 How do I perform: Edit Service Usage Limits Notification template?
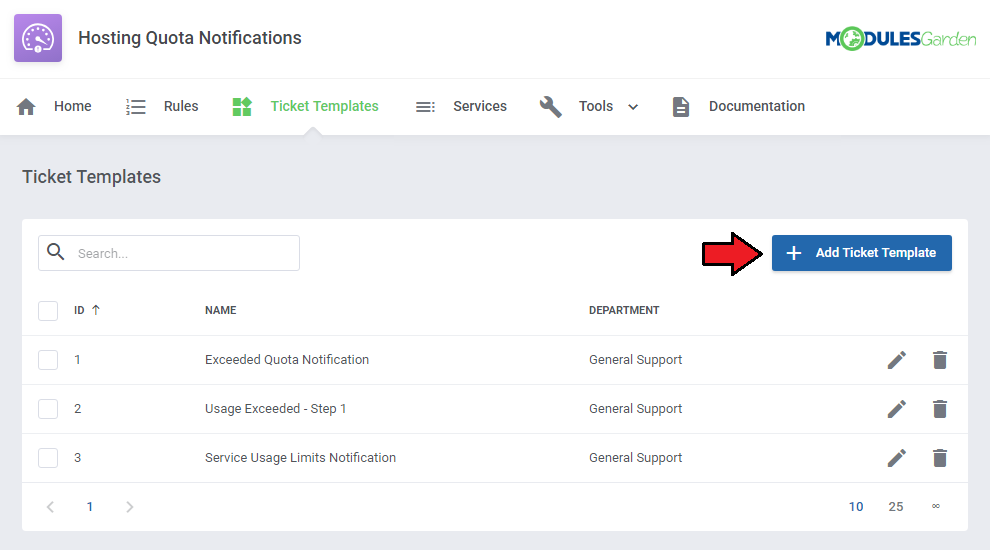[897, 458]
